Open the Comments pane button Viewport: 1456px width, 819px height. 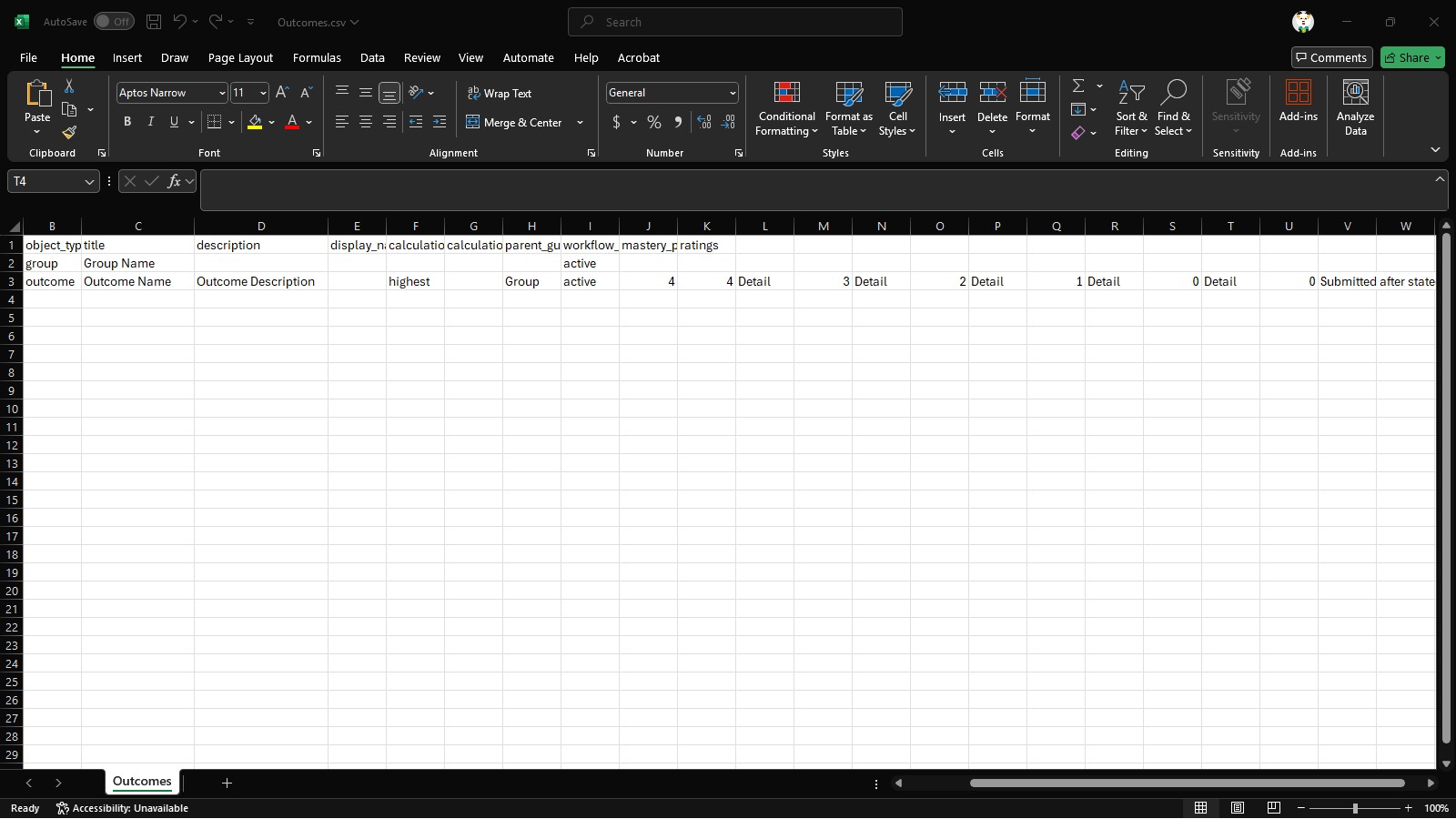[x=1330, y=57]
